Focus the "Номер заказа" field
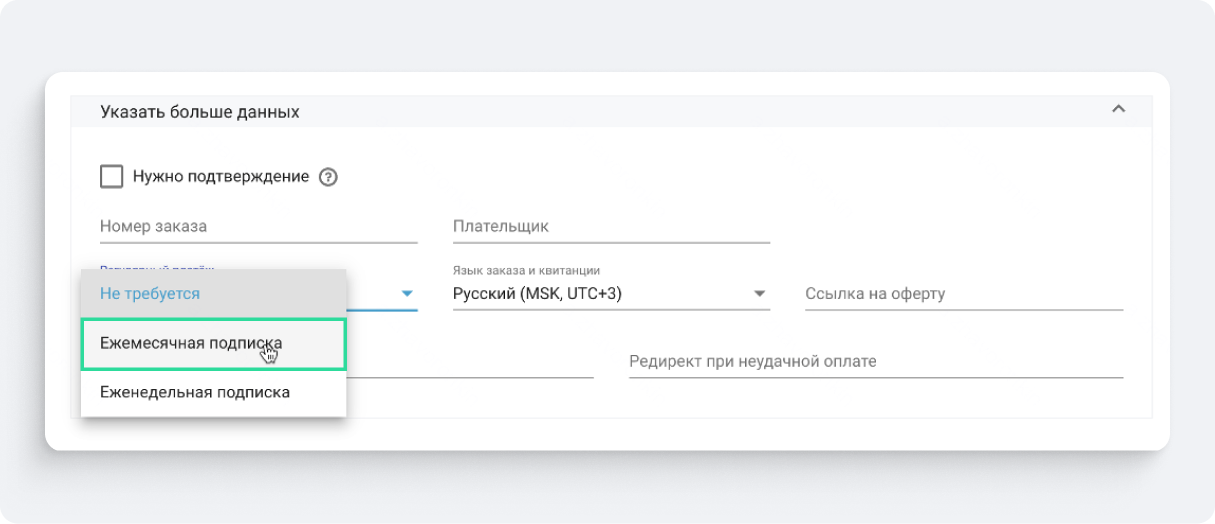This screenshot has height=524, width=1215. pyautogui.click(x=258, y=227)
